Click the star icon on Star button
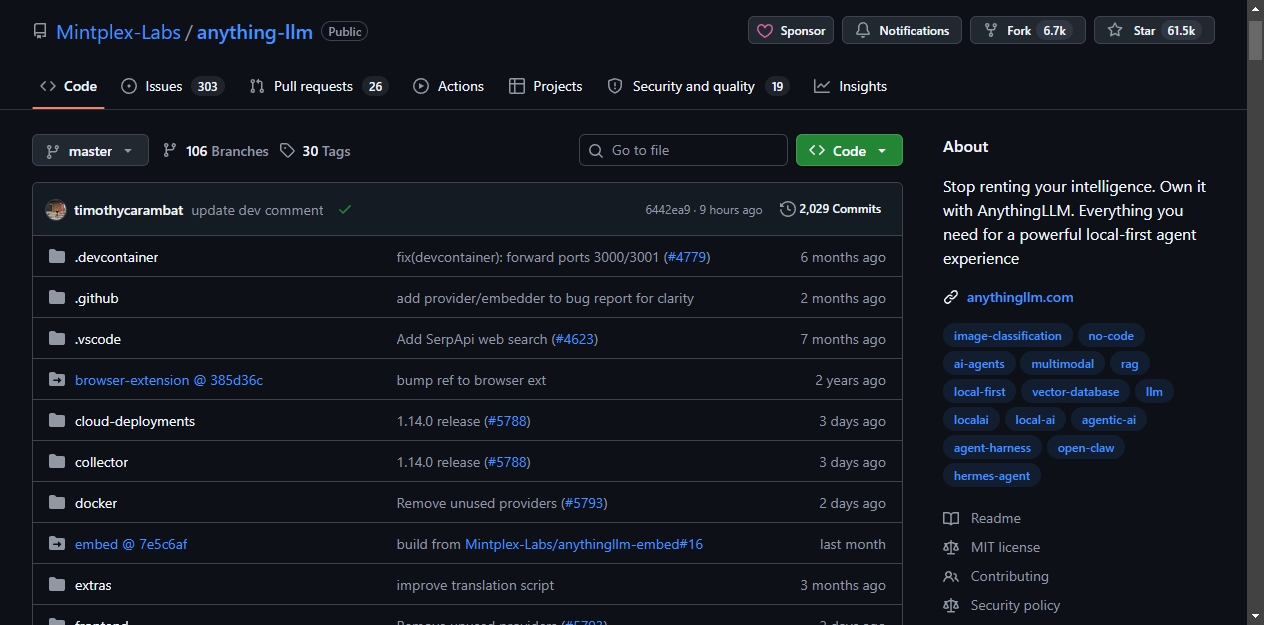The width and height of the screenshot is (1264, 625). [x=1115, y=31]
